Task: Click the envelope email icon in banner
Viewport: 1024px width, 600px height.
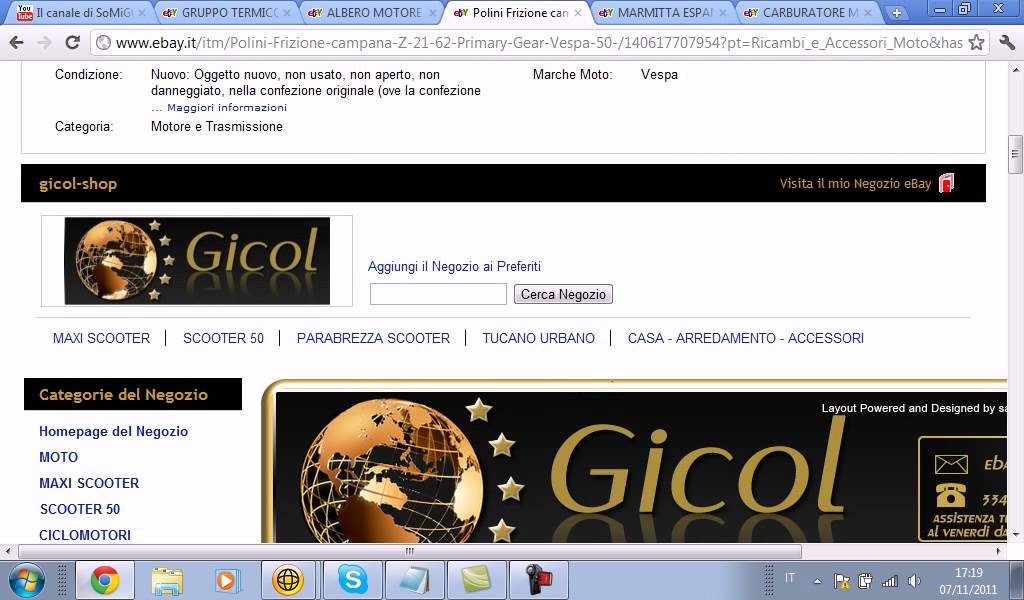Action: pos(951,464)
